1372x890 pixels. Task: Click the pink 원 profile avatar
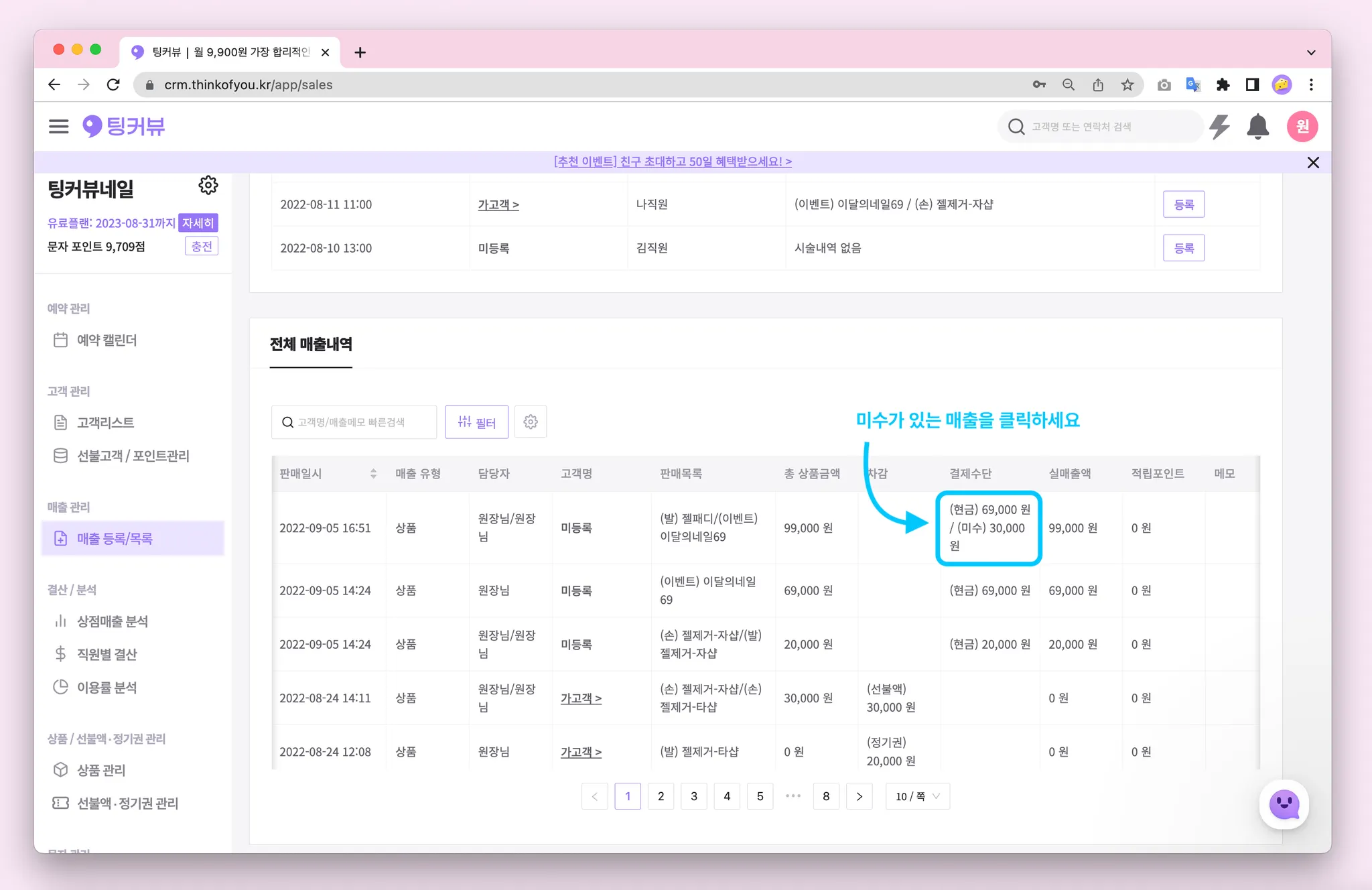[1302, 127]
